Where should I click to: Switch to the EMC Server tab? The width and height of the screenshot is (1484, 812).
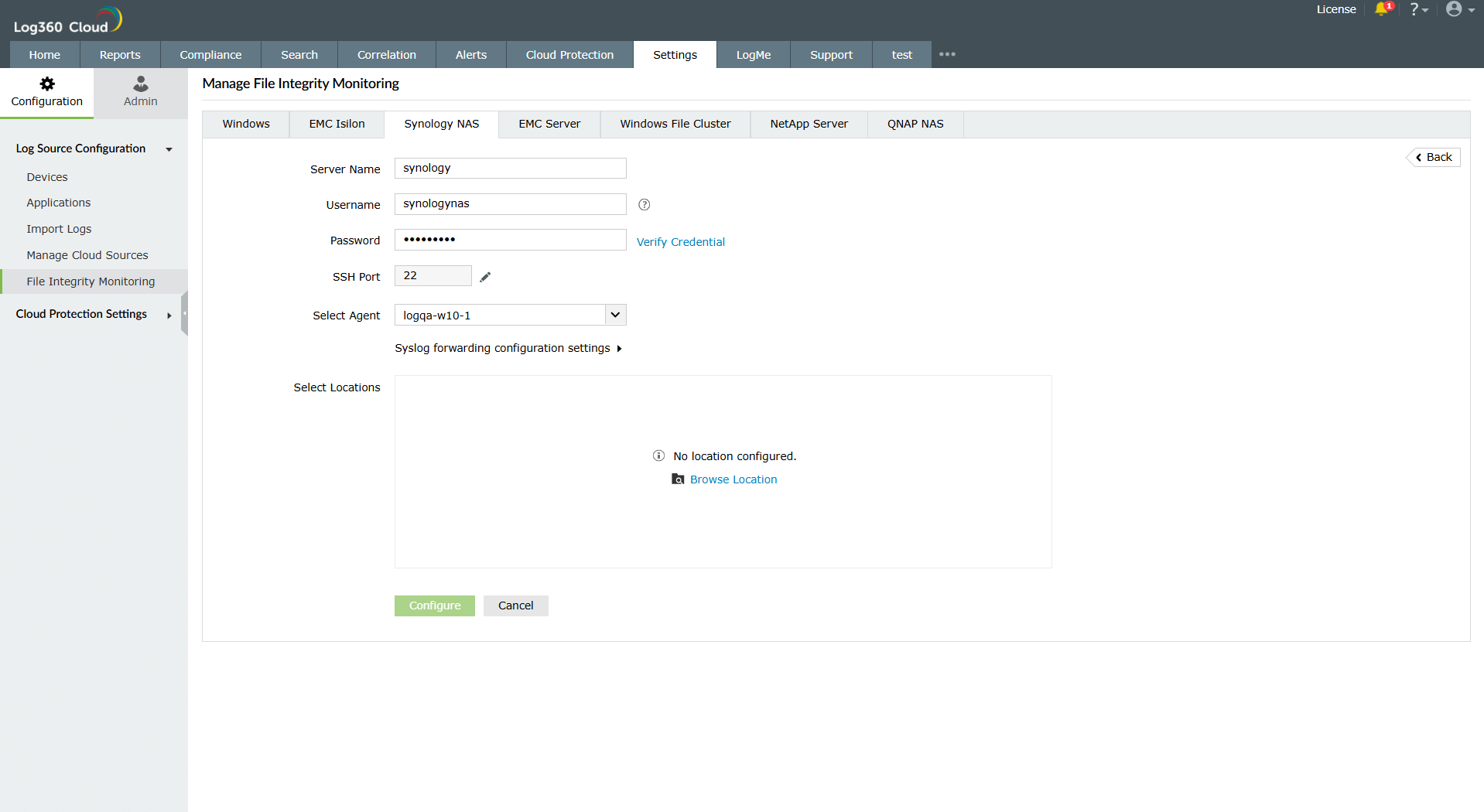click(x=549, y=125)
